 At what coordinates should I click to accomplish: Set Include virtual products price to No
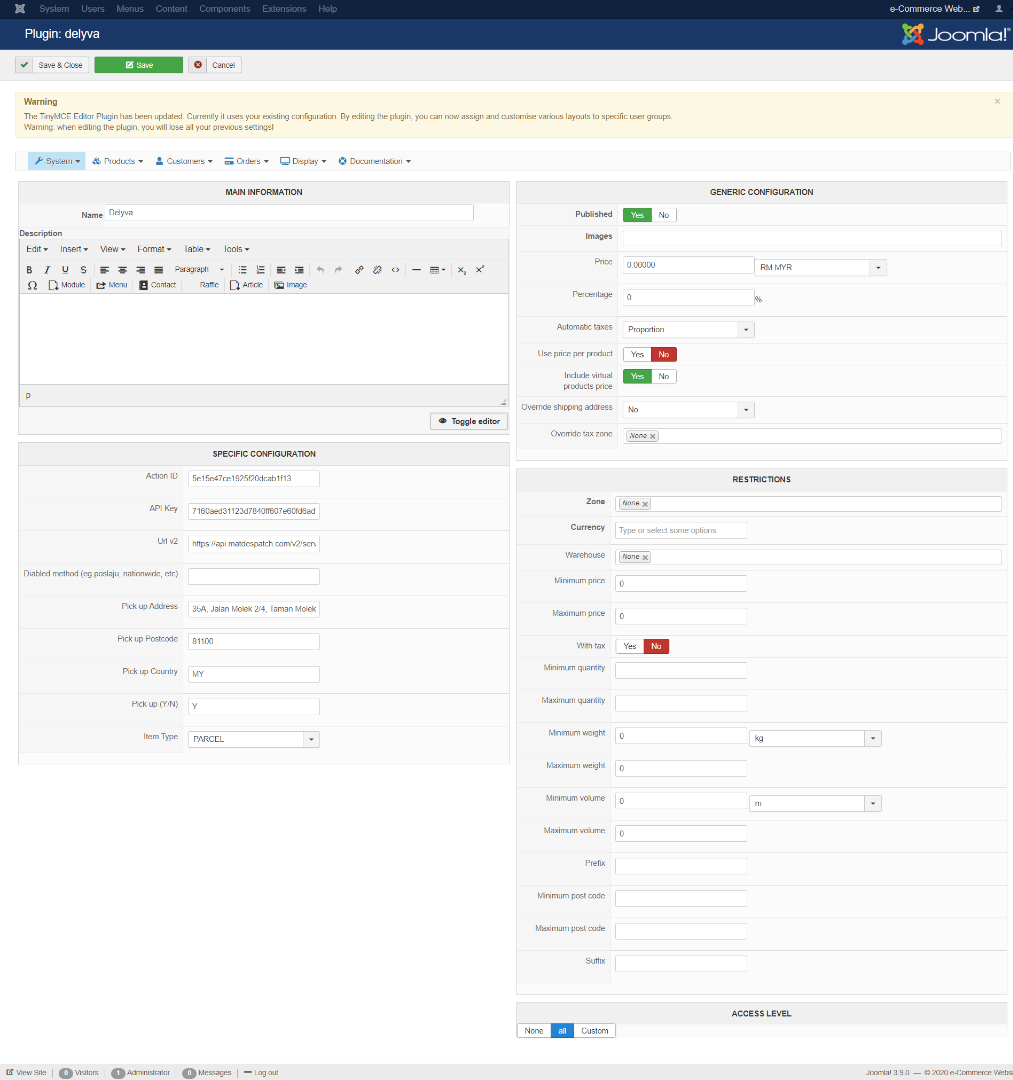663,377
